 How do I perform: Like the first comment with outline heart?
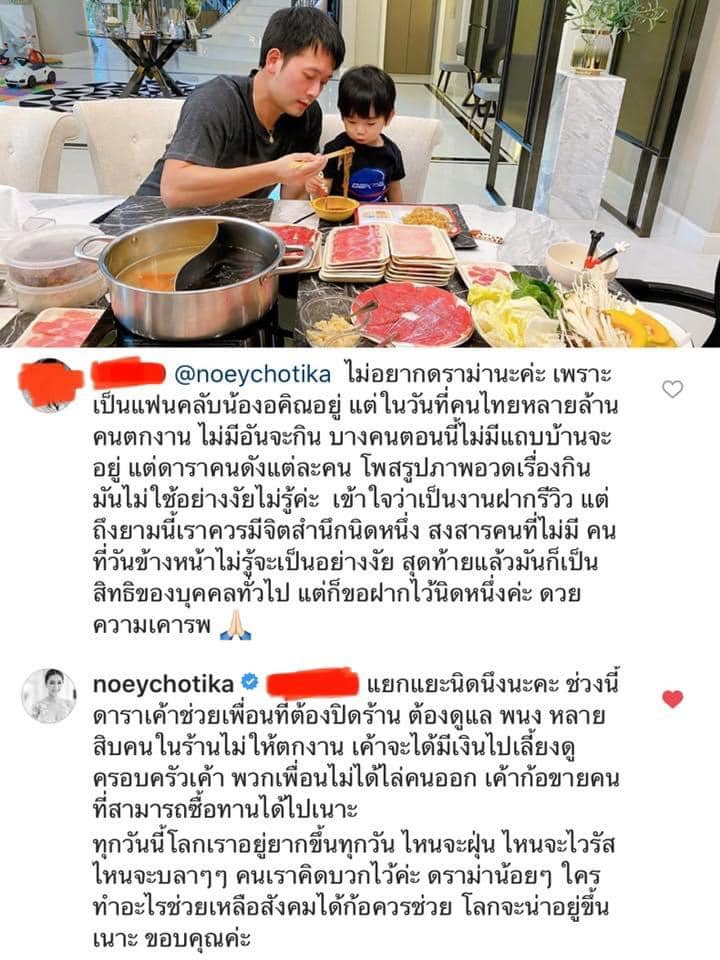click(672, 389)
